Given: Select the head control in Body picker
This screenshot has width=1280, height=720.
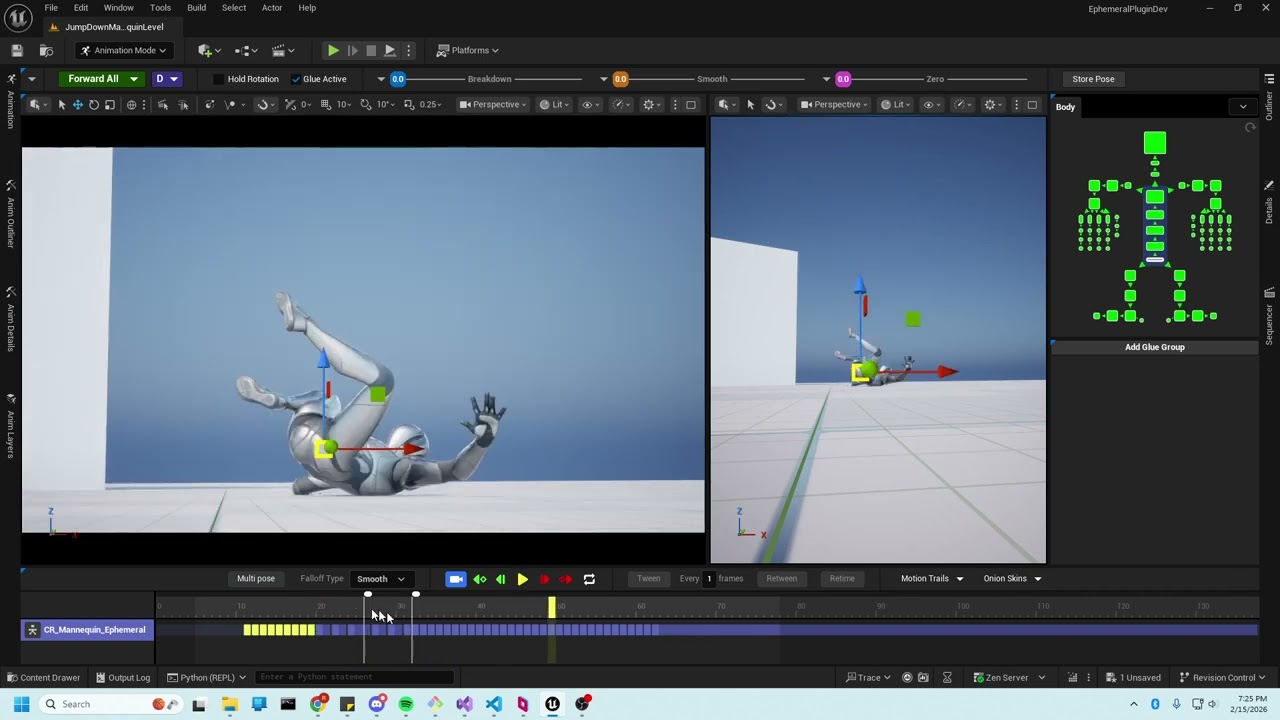Looking at the screenshot, I should click(1155, 144).
